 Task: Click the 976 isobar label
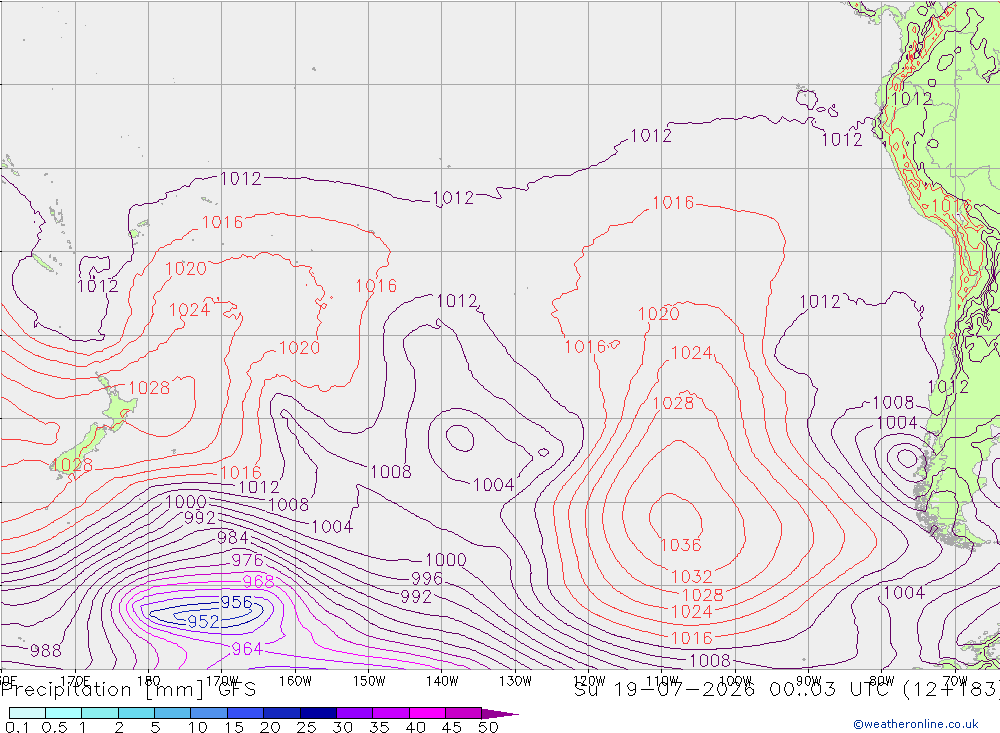tap(247, 560)
